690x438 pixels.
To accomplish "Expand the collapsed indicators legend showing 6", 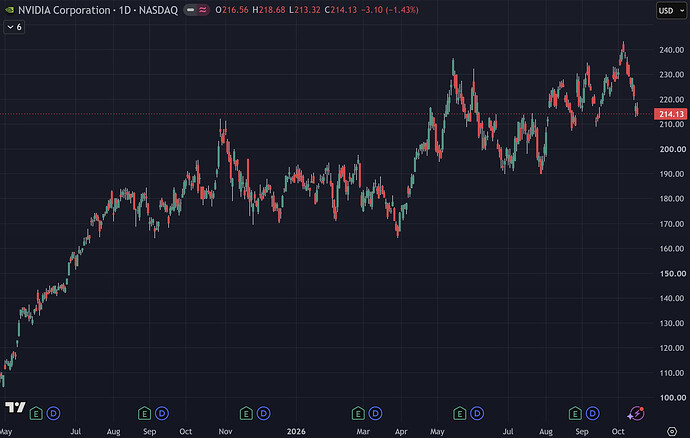I will pos(14,27).
